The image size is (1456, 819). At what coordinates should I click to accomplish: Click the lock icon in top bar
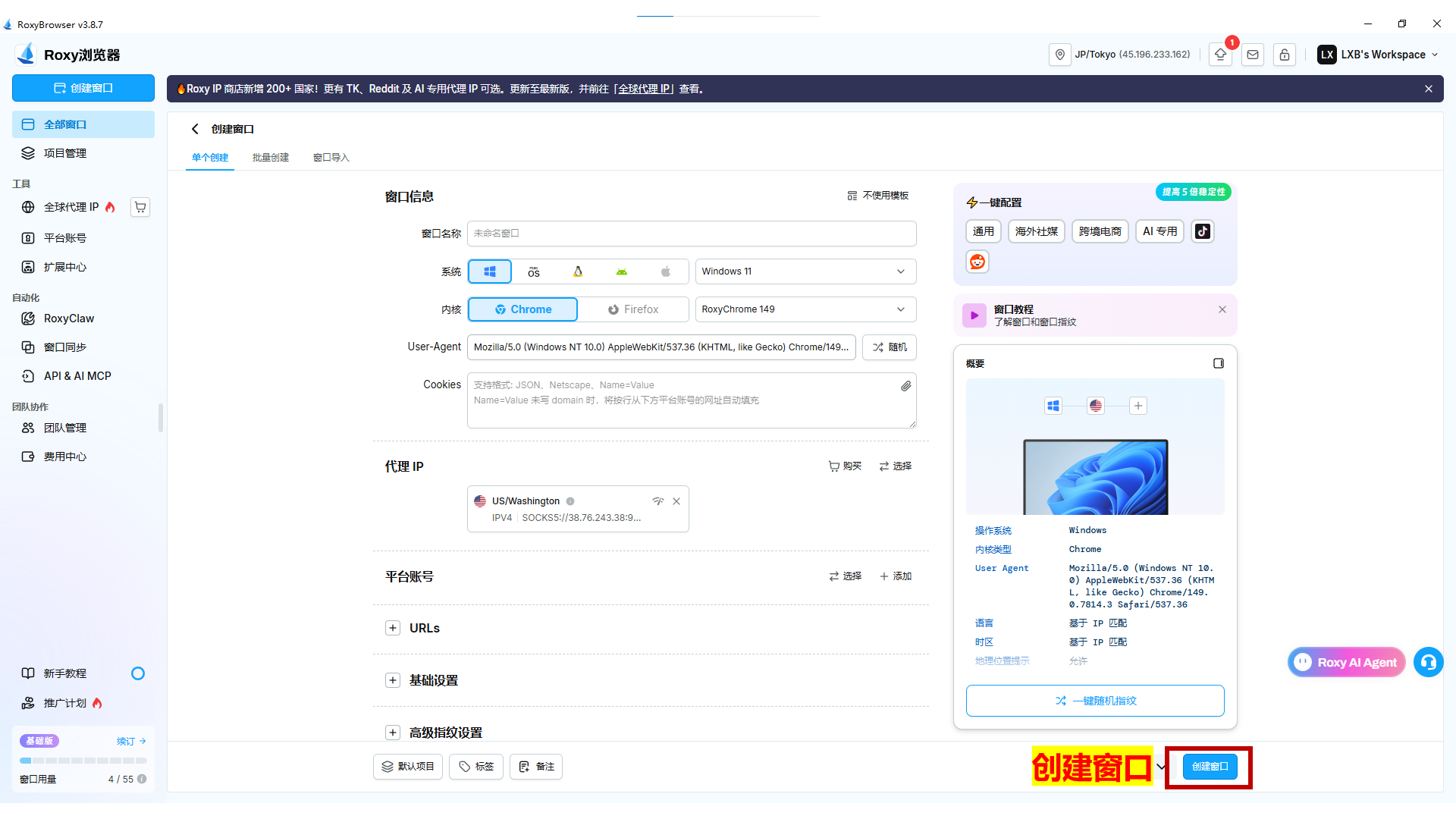click(x=1285, y=55)
